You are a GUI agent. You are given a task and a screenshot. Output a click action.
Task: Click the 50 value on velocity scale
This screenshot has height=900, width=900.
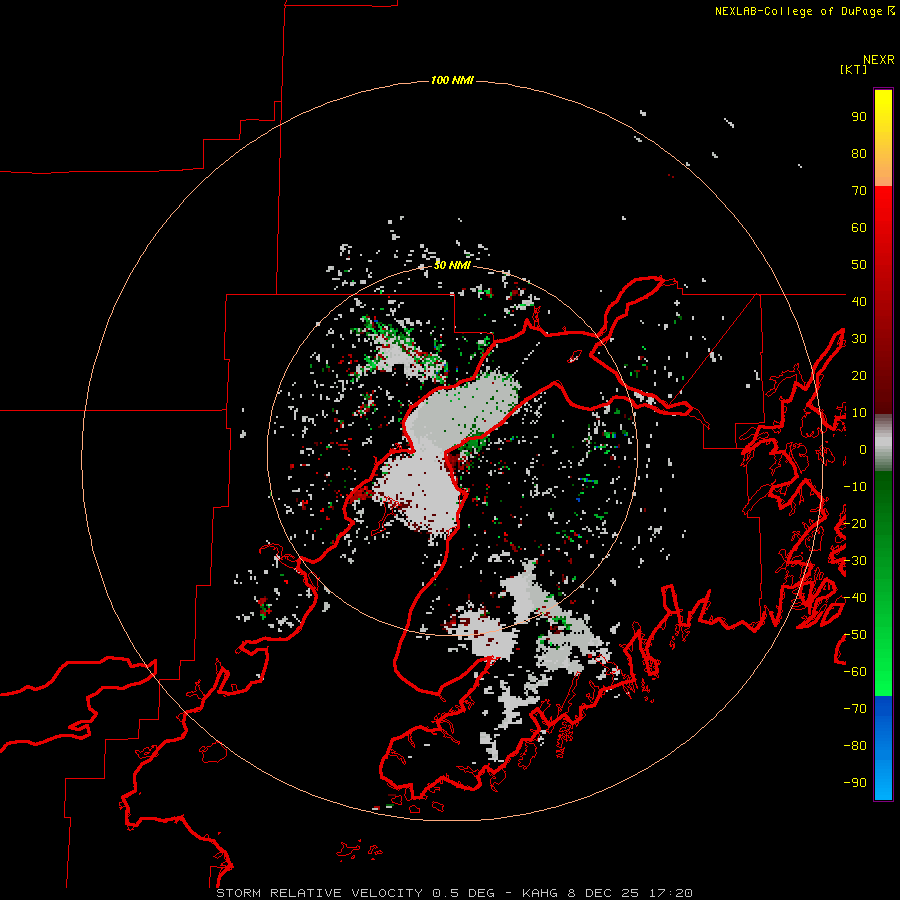[859, 265]
